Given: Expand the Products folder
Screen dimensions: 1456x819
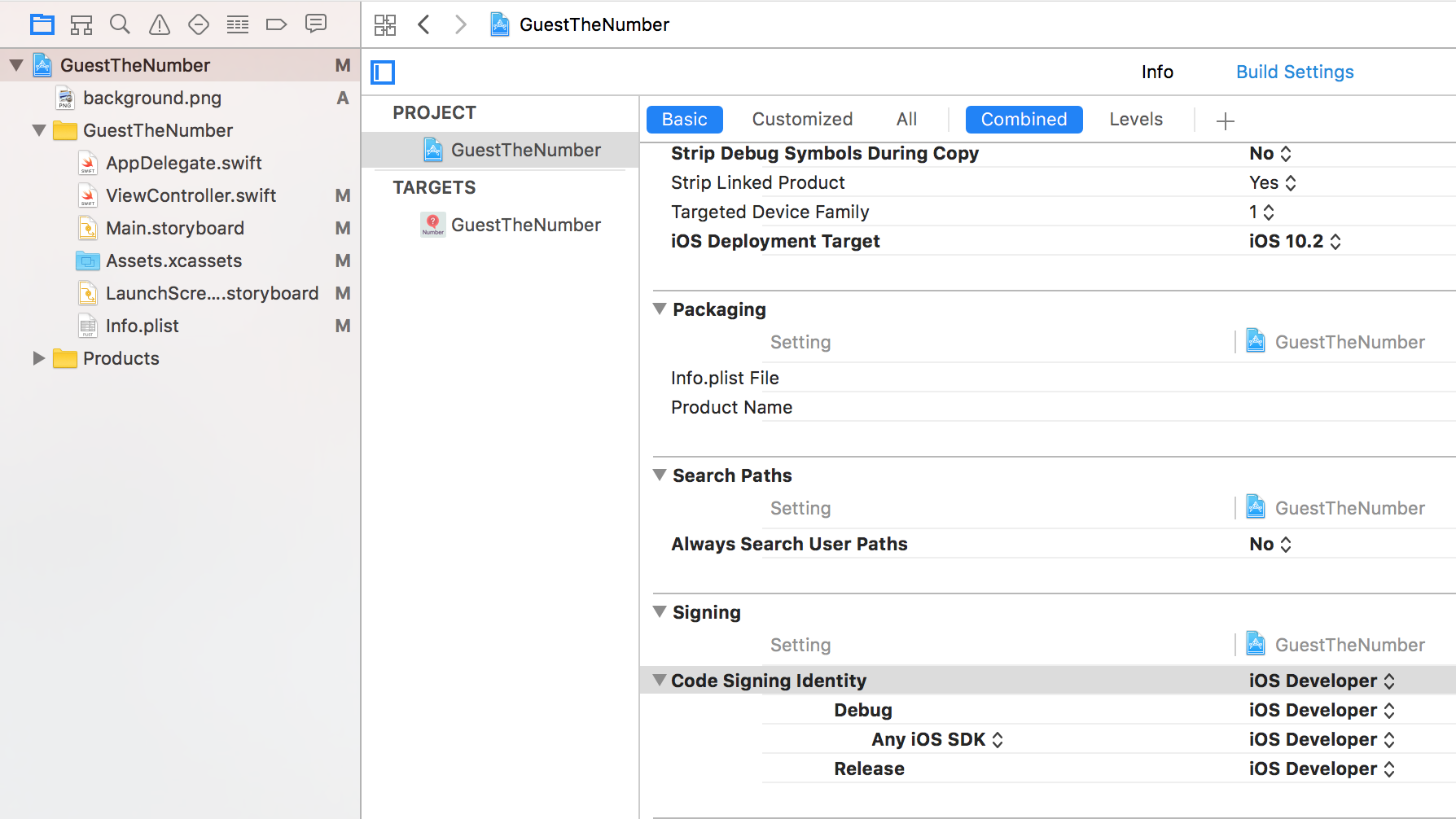Looking at the screenshot, I should (38, 358).
